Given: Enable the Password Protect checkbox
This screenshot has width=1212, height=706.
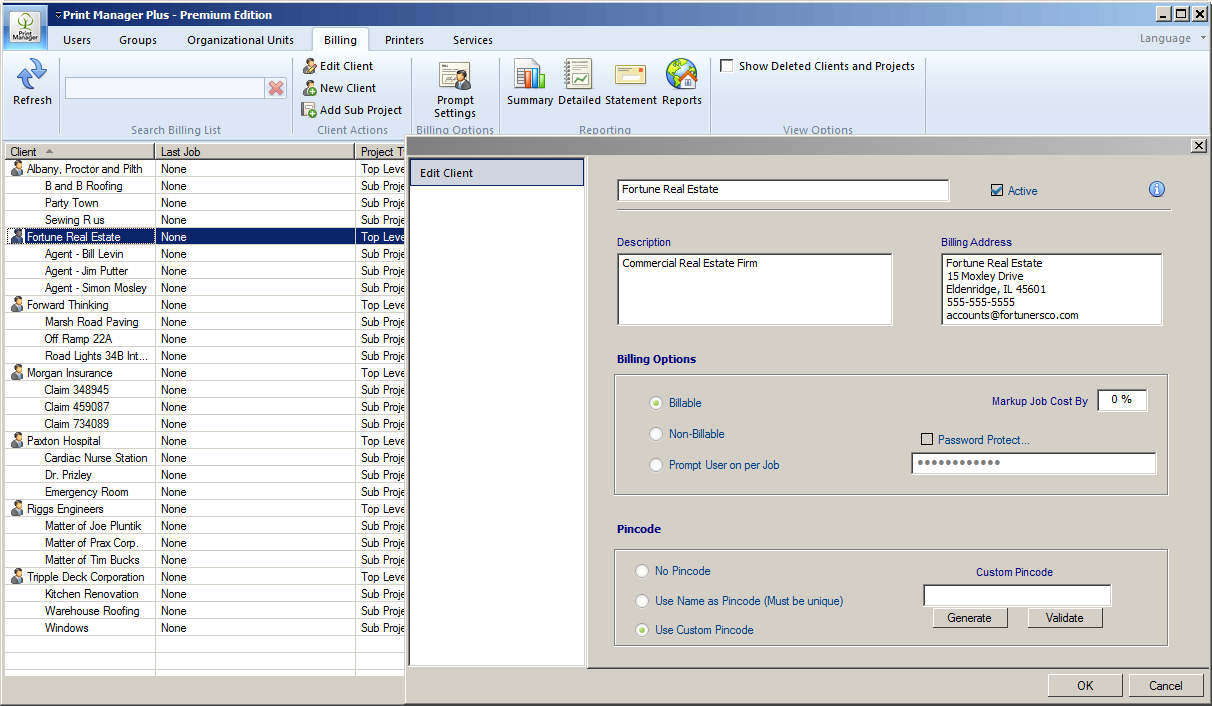Looking at the screenshot, I should tap(927, 439).
